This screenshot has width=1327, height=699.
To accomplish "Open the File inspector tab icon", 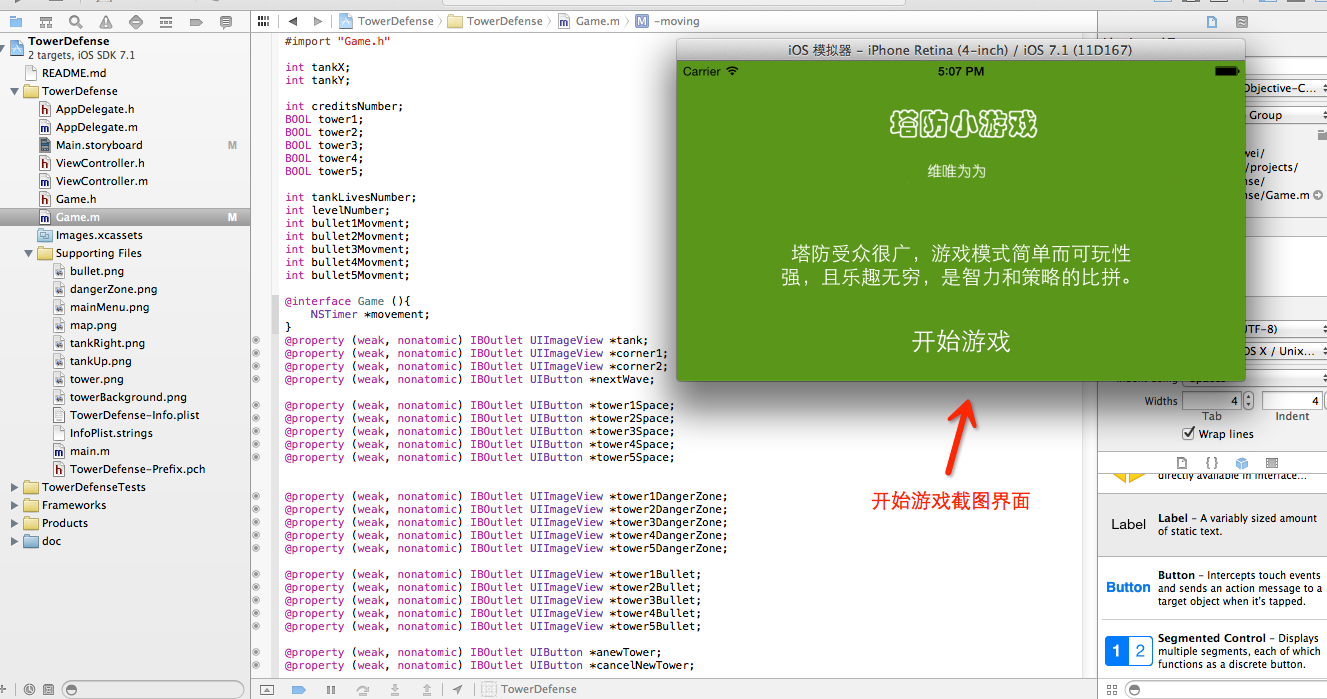I will [x=1212, y=21].
